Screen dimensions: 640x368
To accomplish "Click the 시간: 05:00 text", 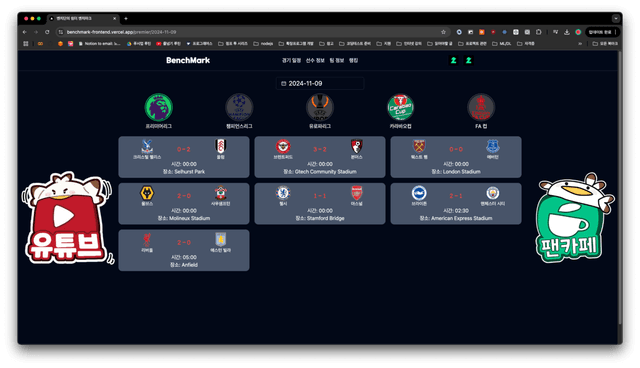I will tap(184, 257).
